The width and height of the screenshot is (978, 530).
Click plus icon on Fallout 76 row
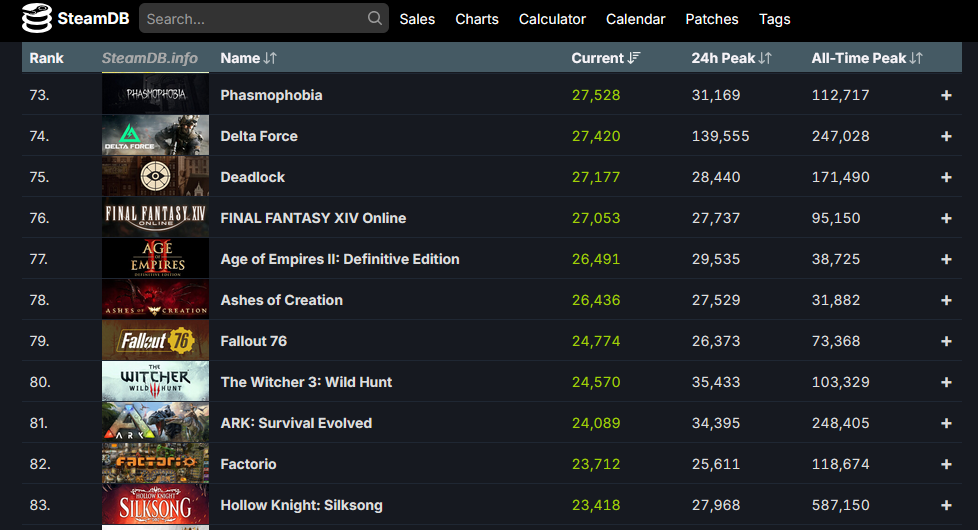tap(946, 341)
